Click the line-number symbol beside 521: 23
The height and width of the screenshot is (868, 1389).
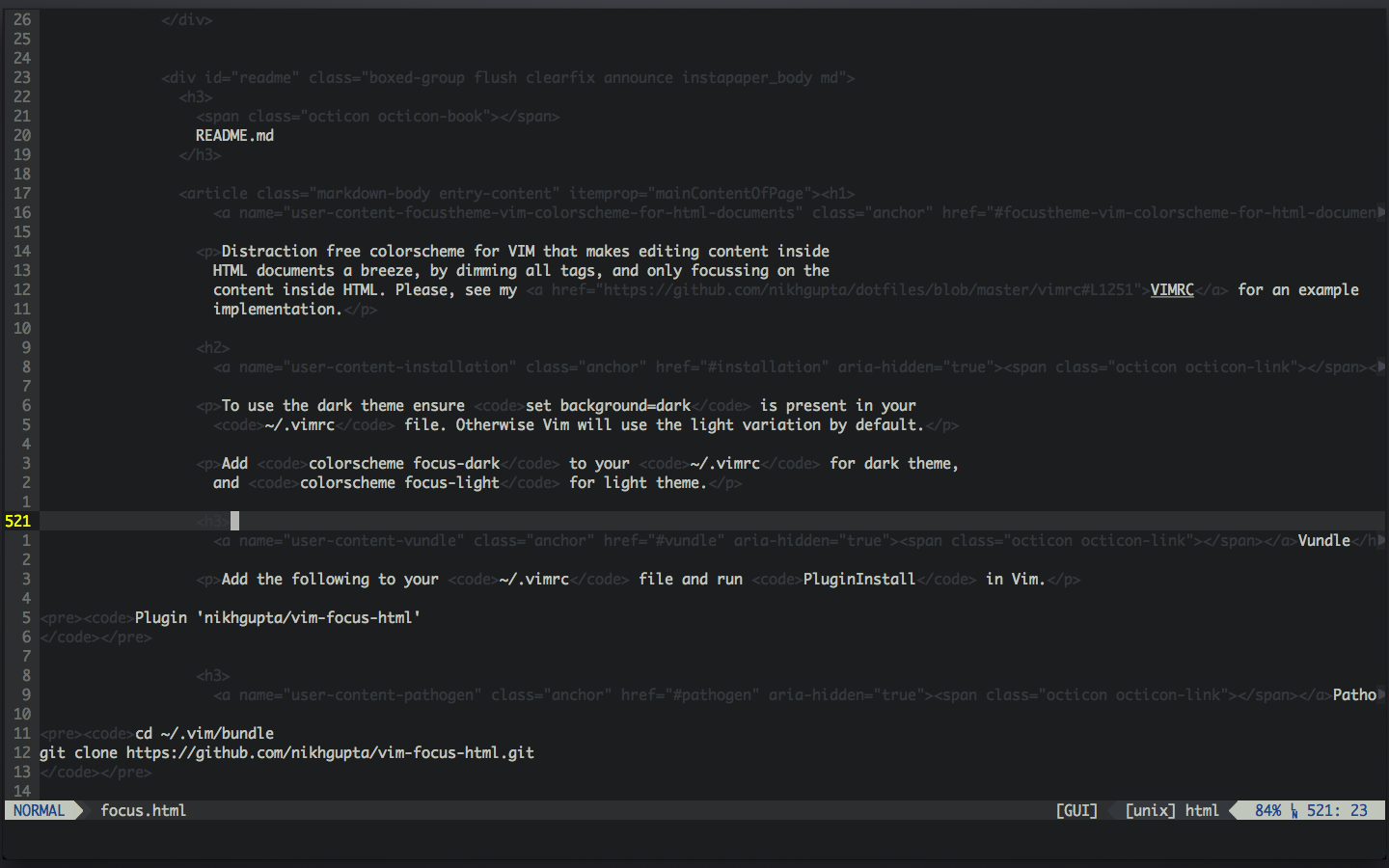[x=1294, y=811]
